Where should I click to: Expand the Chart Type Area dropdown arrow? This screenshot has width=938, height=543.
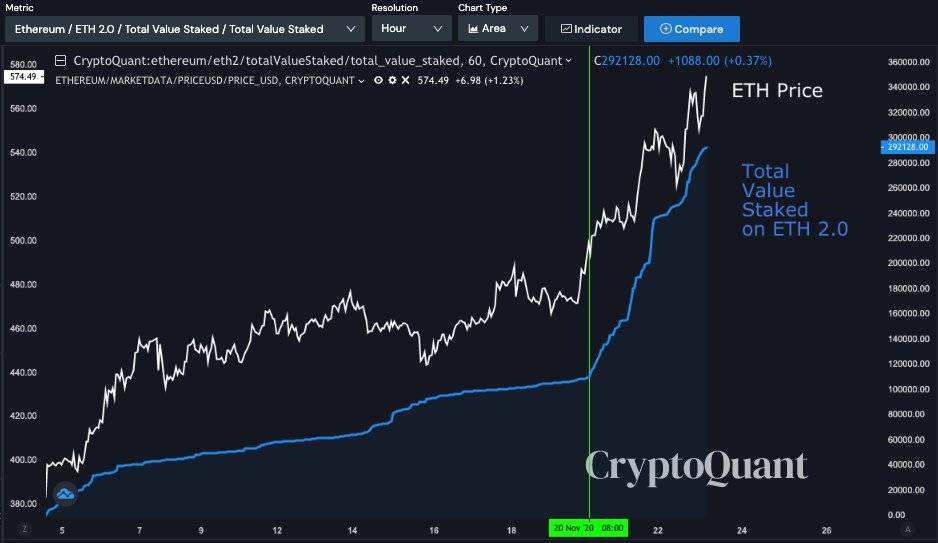tap(524, 29)
